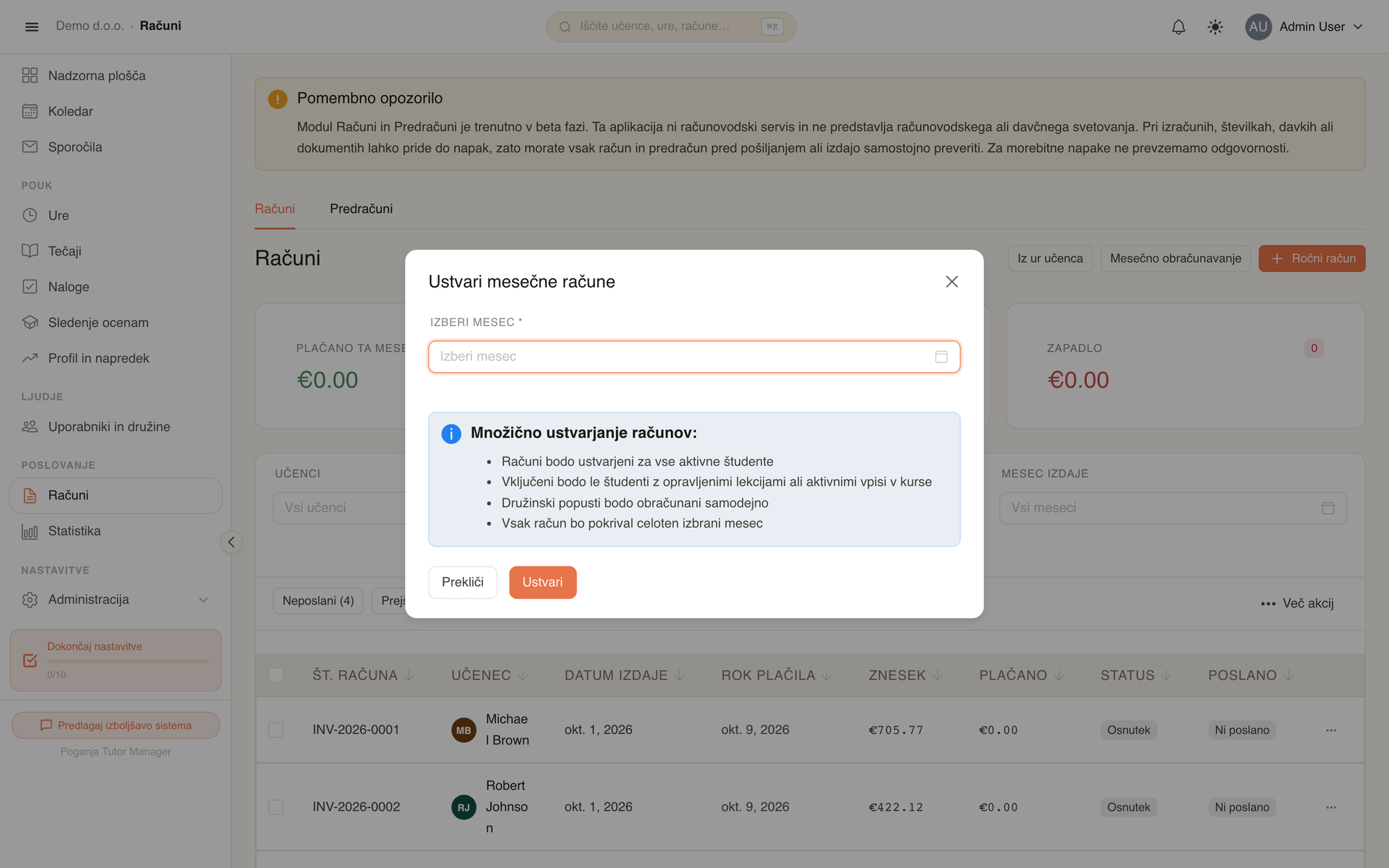This screenshot has width=1389, height=868.
Task: Check the row checkbox for INV-2026-0001
Action: 276,730
